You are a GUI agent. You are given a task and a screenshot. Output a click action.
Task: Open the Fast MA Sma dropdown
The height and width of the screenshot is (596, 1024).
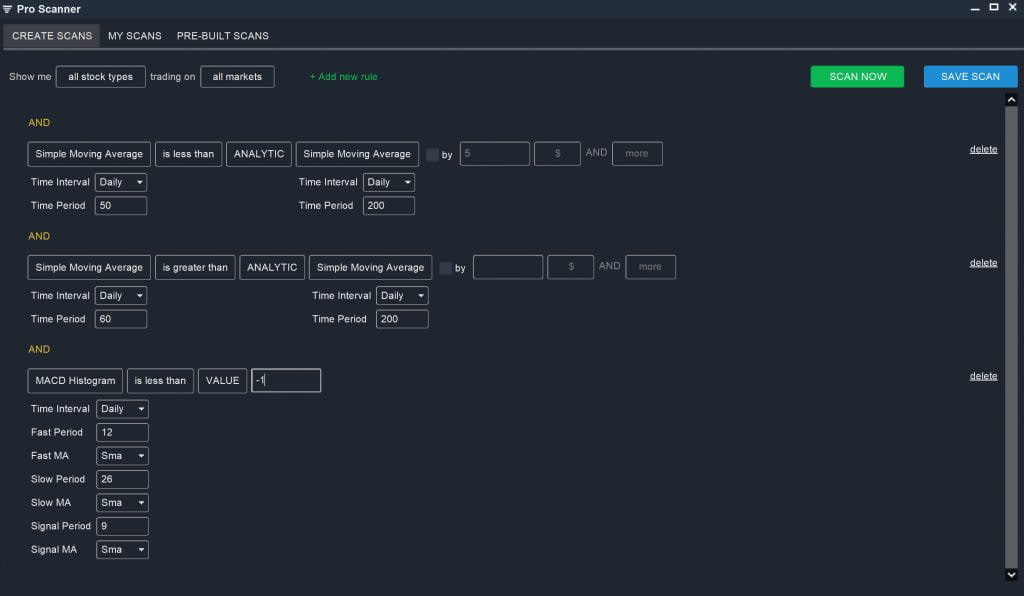122,456
